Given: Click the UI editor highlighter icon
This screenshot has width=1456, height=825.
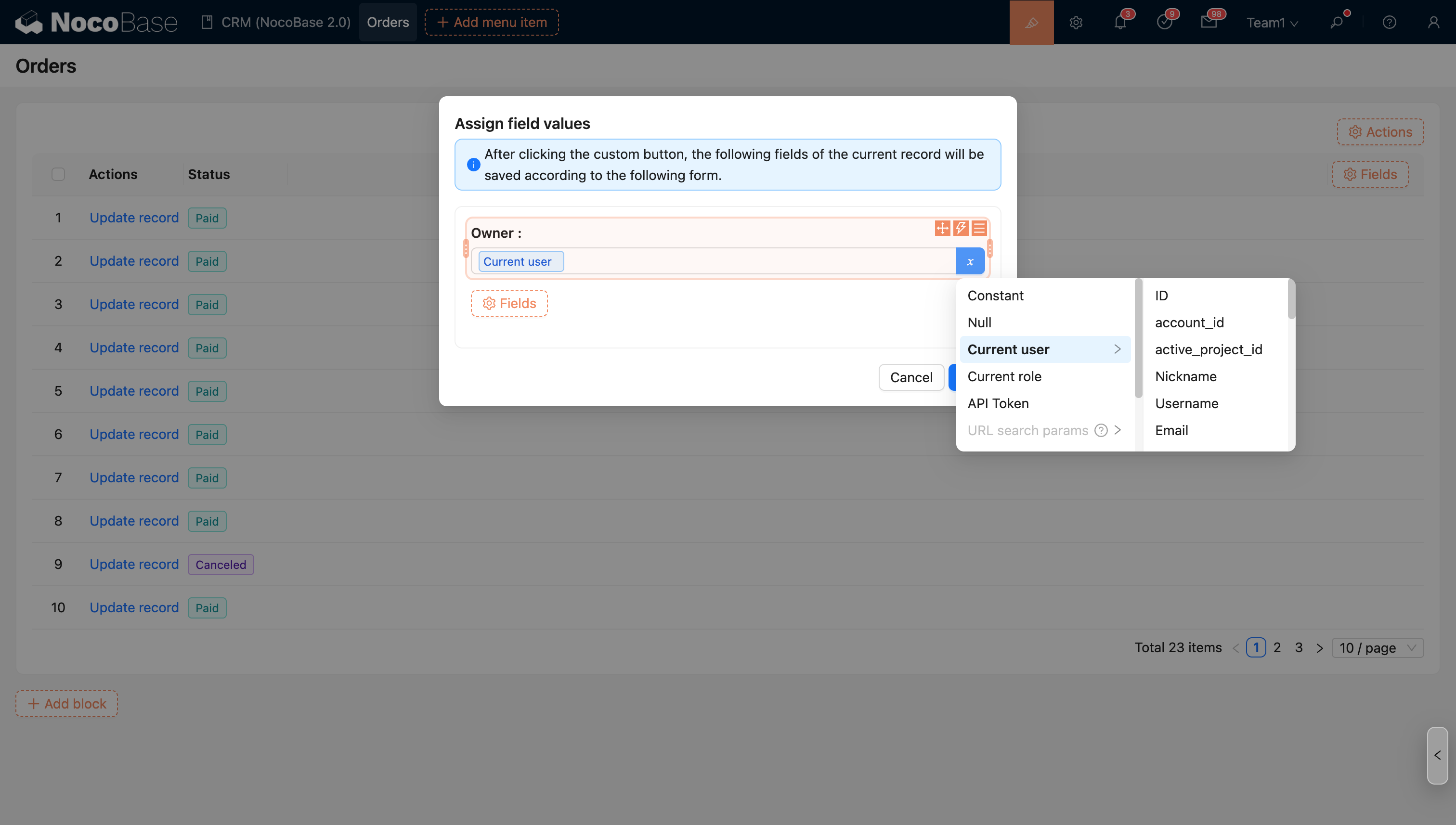Looking at the screenshot, I should click(x=1031, y=22).
